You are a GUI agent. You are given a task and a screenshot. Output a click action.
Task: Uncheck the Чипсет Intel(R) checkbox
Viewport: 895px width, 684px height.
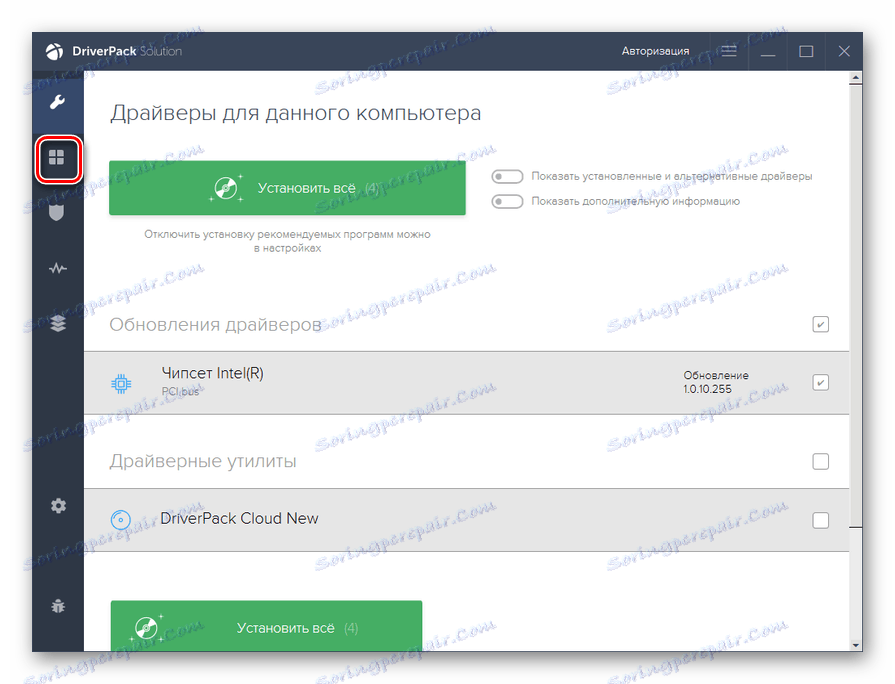[821, 383]
